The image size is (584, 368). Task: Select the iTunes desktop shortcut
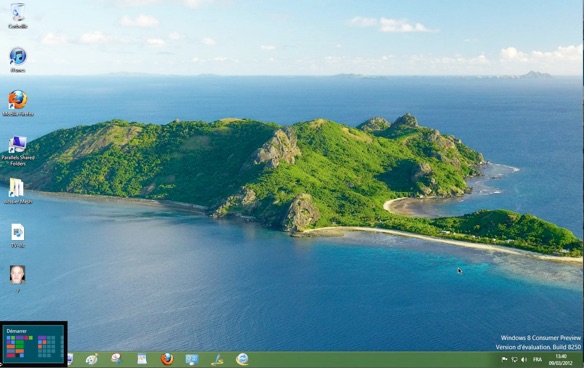[x=18, y=60]
